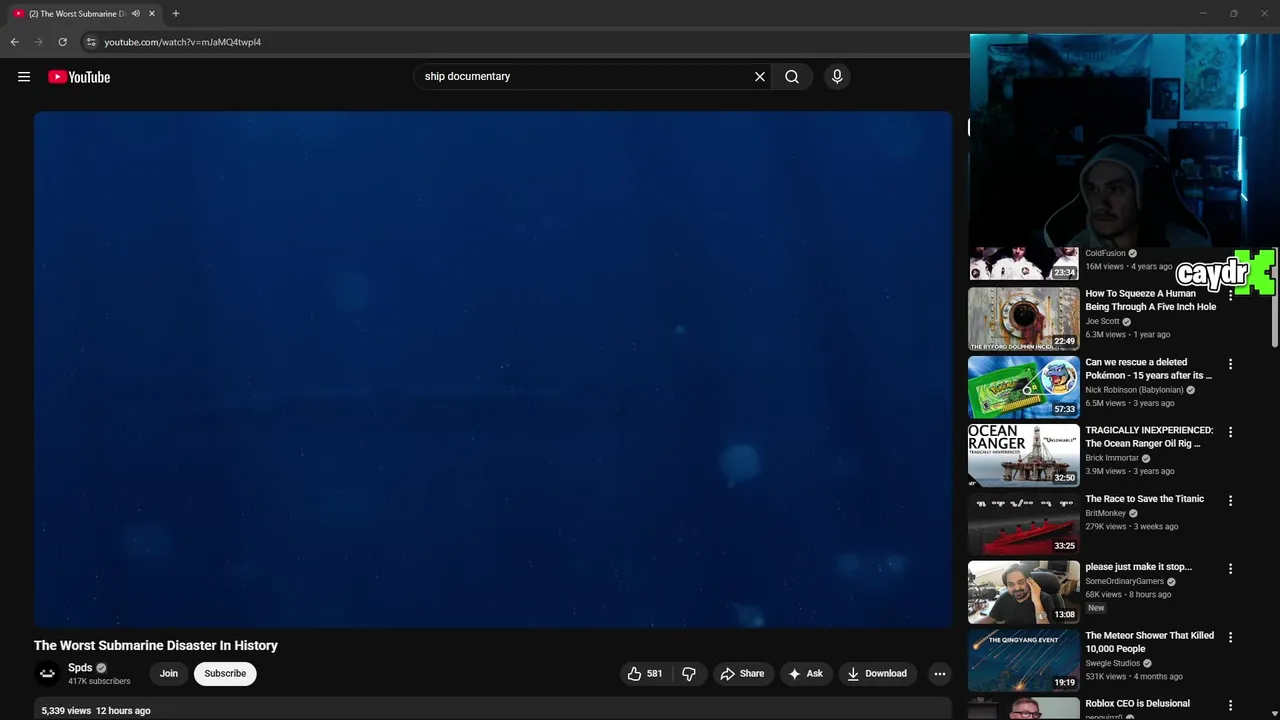Open BritMonkey channel name

tap(1106, 513)
